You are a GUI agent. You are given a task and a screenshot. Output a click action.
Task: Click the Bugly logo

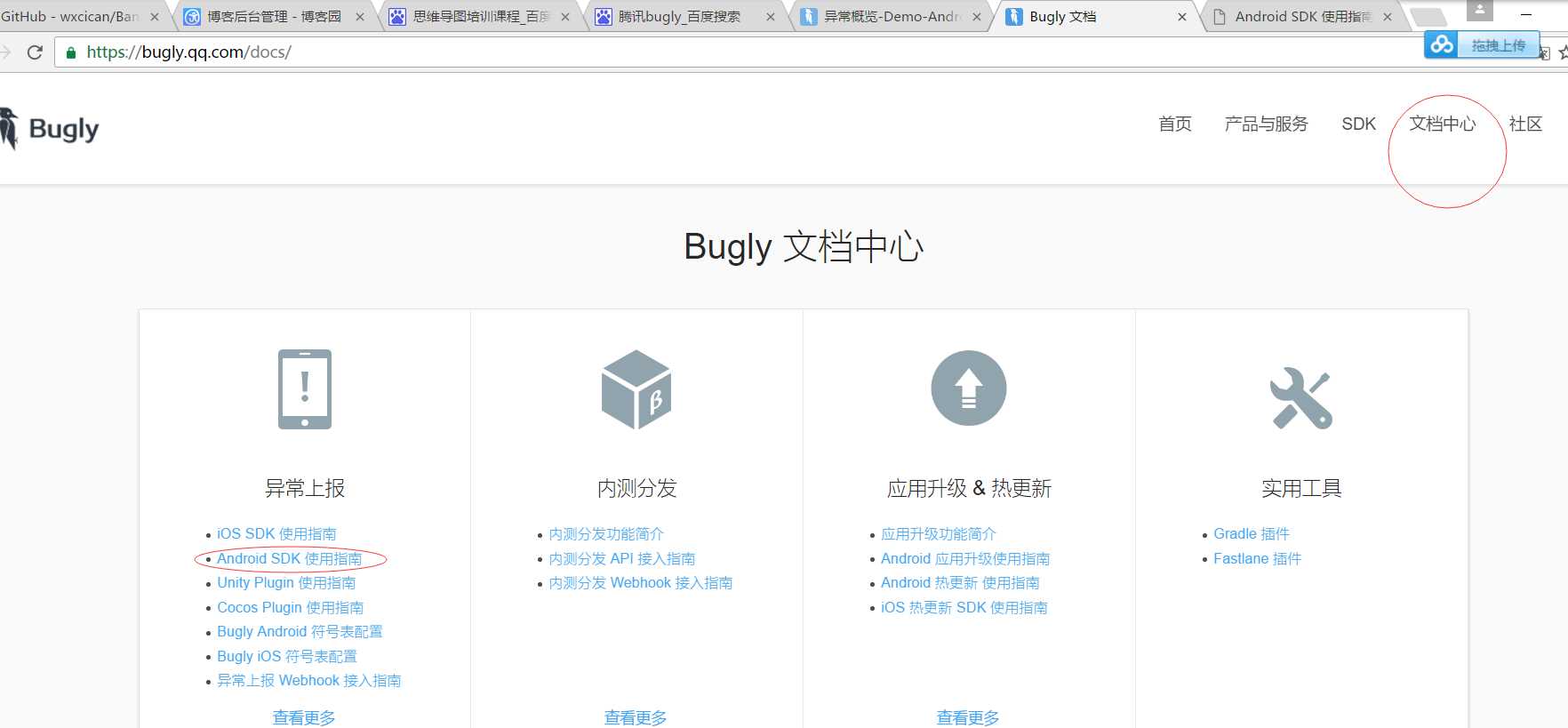coord(50,129)
